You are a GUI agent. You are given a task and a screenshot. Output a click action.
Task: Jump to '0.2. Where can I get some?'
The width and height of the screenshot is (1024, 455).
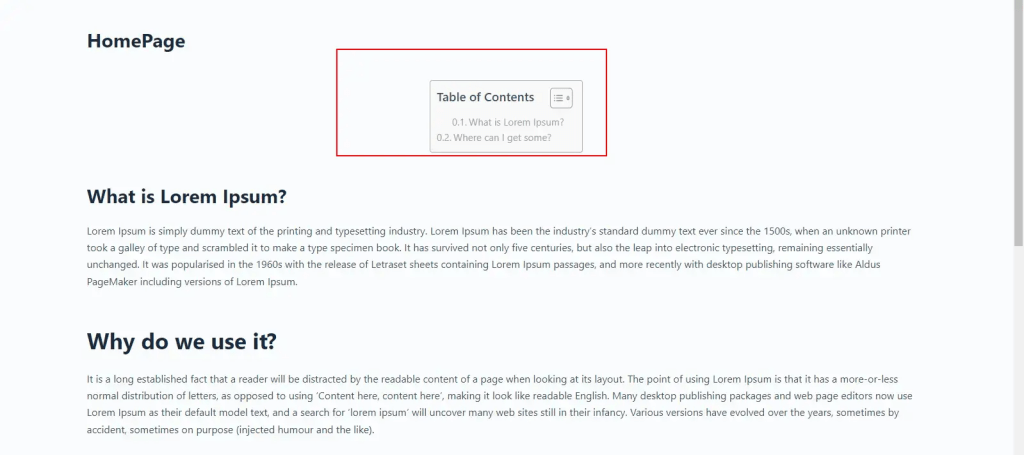click(x=494, y=138)
